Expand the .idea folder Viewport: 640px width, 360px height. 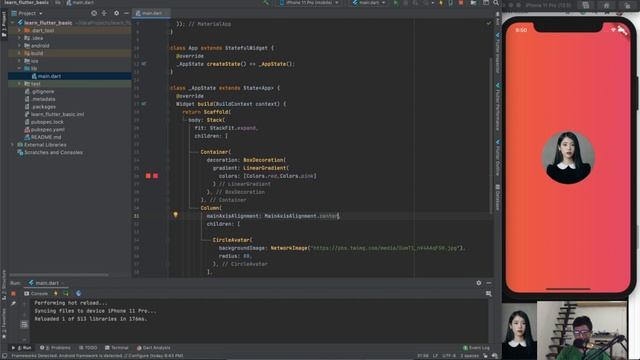tap(19, 38)
